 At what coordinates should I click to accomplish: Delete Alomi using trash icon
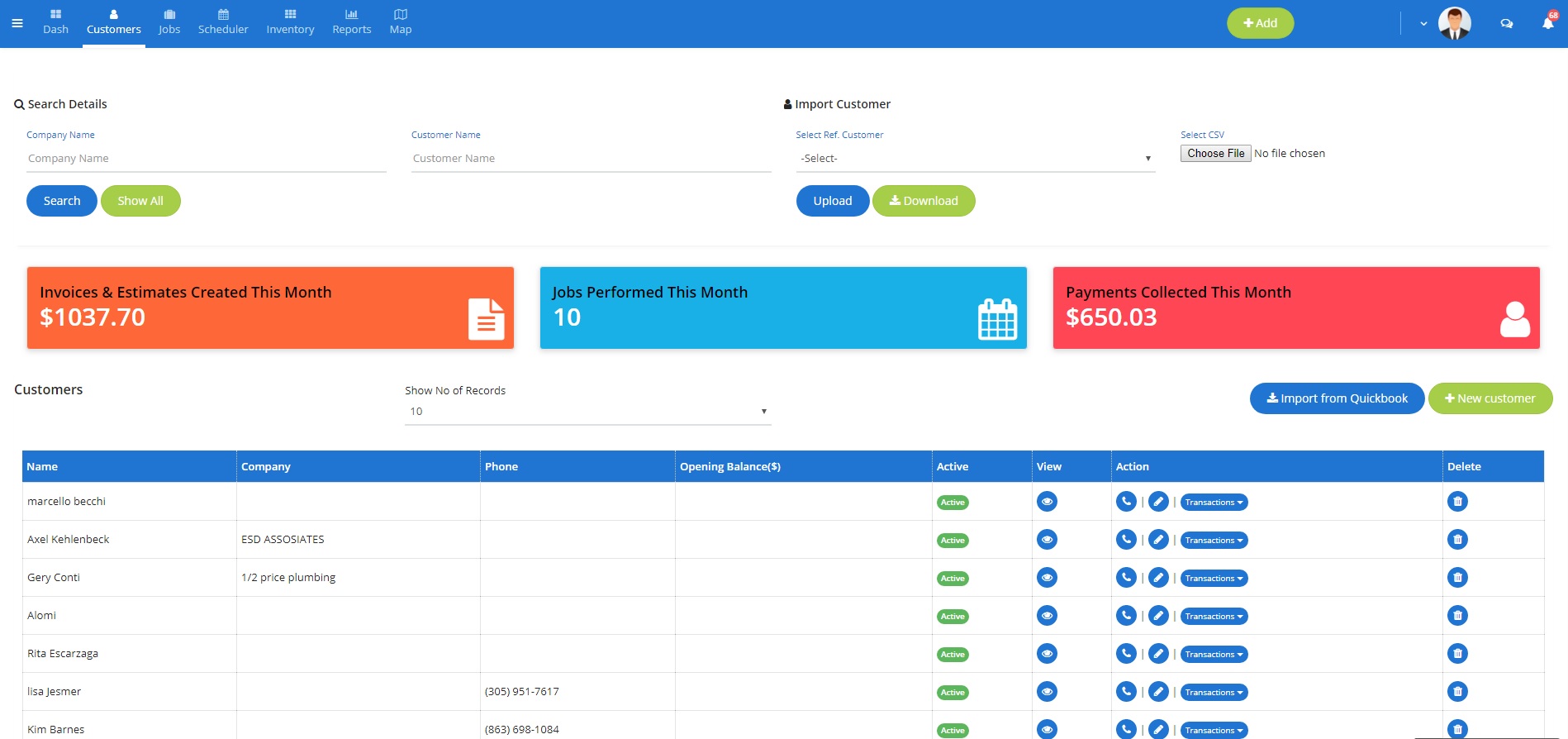point(1457,616)
